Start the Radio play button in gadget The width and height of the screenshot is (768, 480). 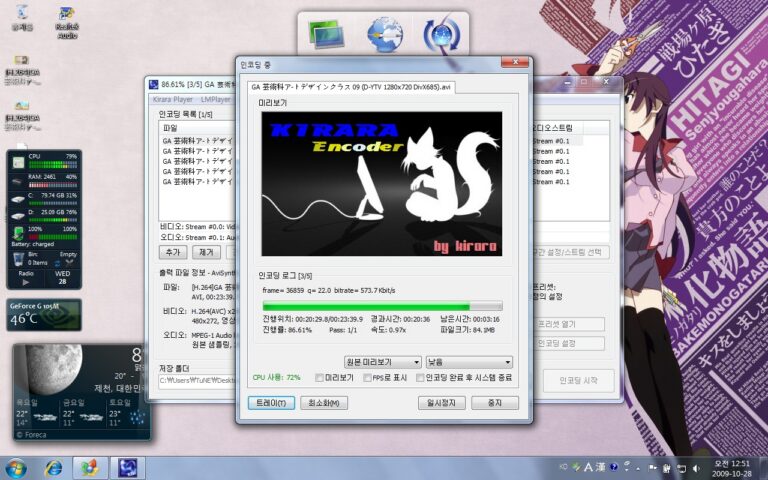point(26,282)
